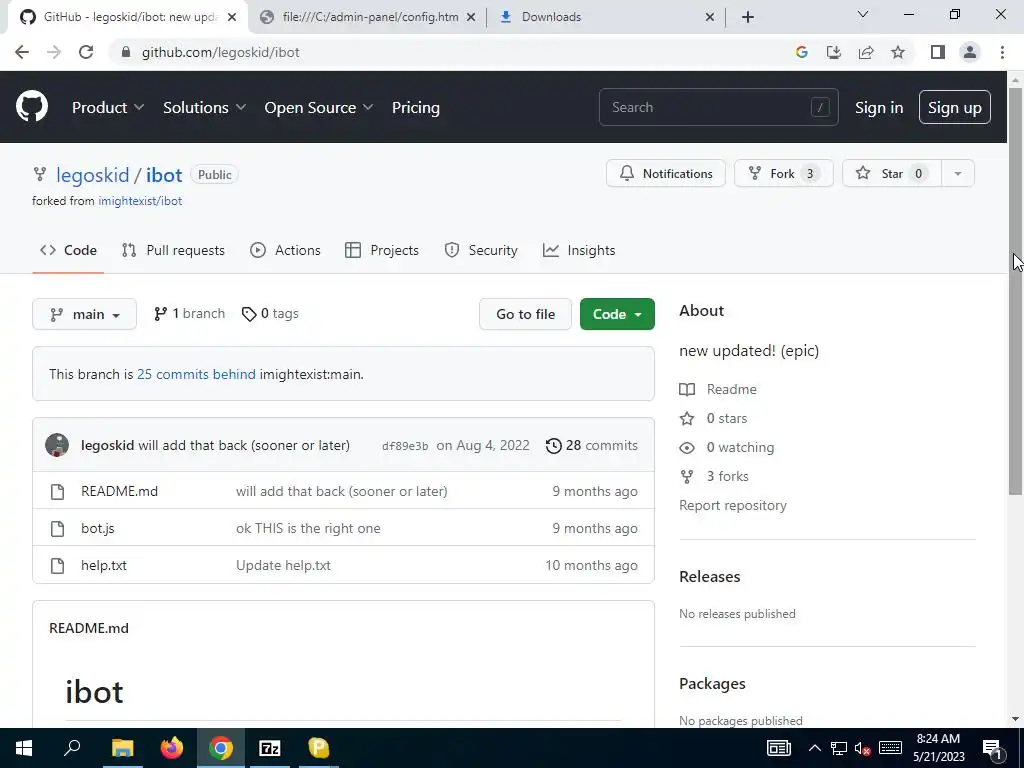Click the eye icon beside 0 watching
The width and height of the screenshot is (1024, 768).
(687, 448)
